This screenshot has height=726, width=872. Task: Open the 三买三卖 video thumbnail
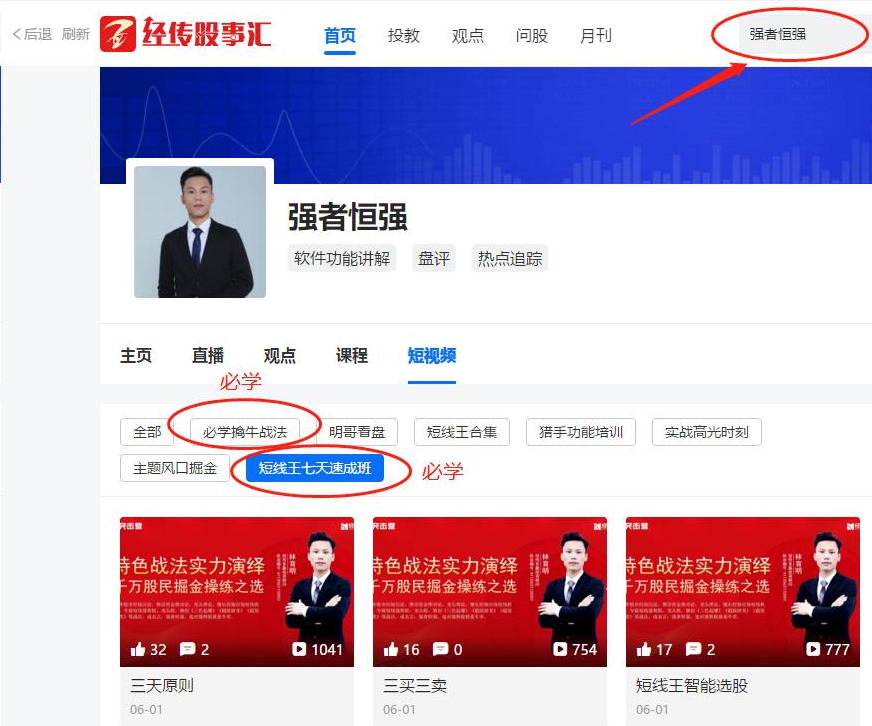[490, 592]
